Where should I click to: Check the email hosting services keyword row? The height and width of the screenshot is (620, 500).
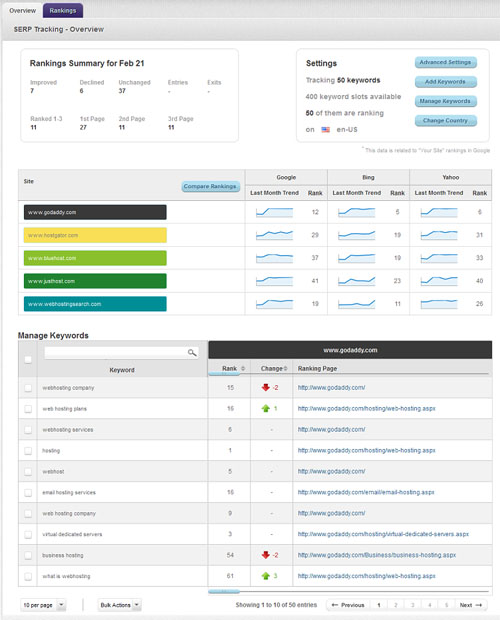[28, 493]
